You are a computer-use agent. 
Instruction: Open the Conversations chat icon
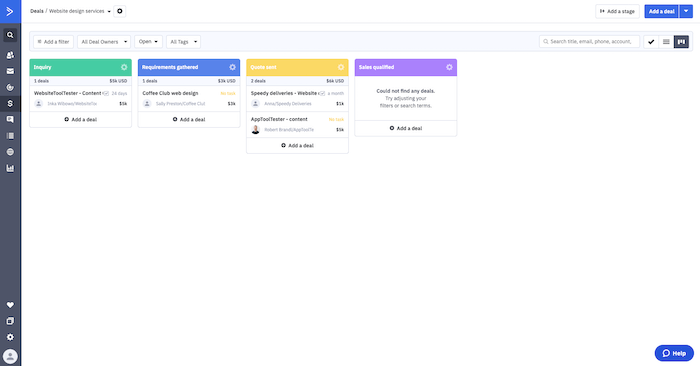(10, 120)
